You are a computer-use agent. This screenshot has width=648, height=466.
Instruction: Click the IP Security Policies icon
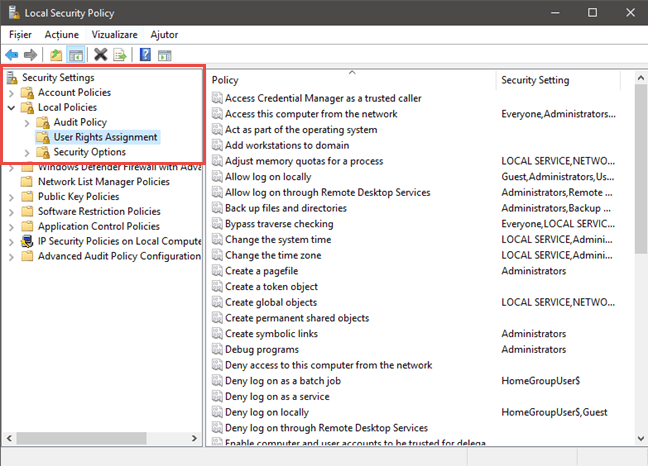point(27,241)
